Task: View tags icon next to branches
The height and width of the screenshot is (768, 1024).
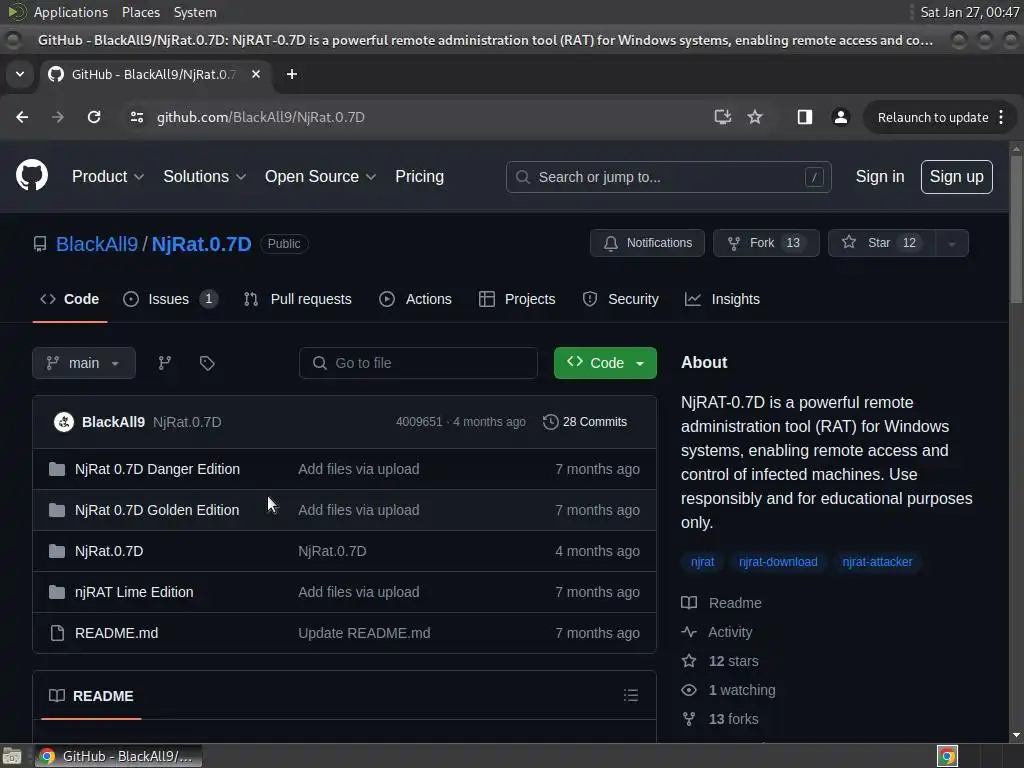Action: tap(207, 363)
